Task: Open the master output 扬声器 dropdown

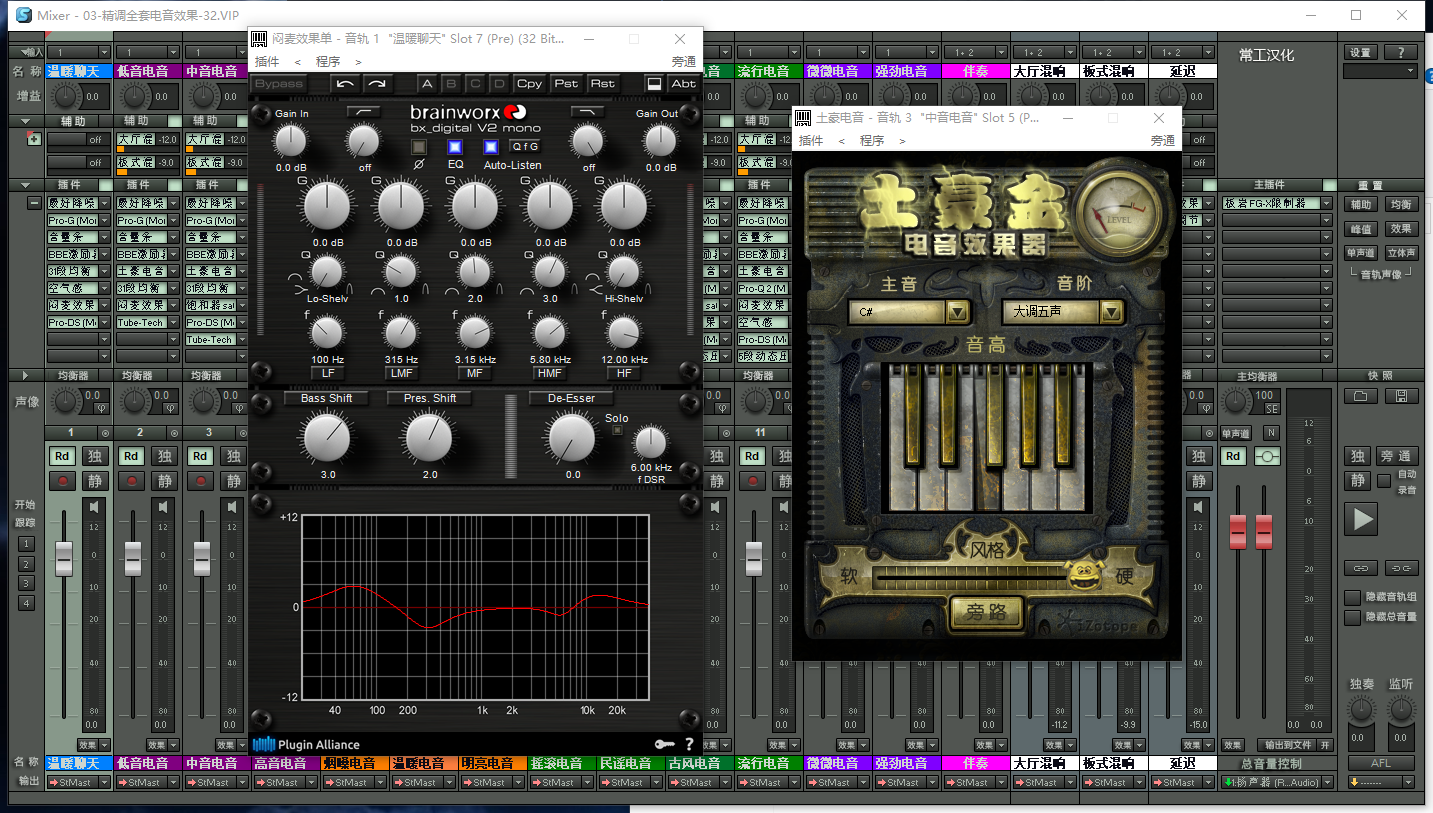Action: pos(1327,782)
